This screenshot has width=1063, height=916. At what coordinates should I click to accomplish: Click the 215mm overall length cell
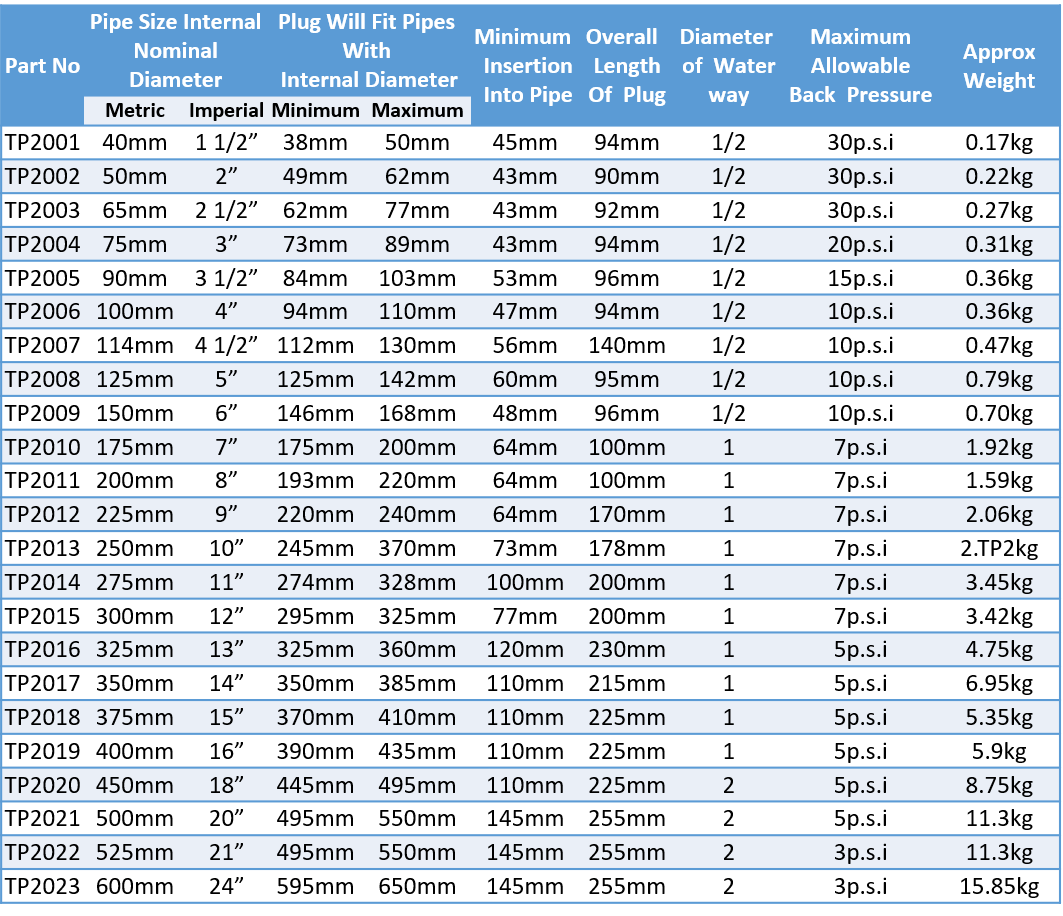(626, 683)
